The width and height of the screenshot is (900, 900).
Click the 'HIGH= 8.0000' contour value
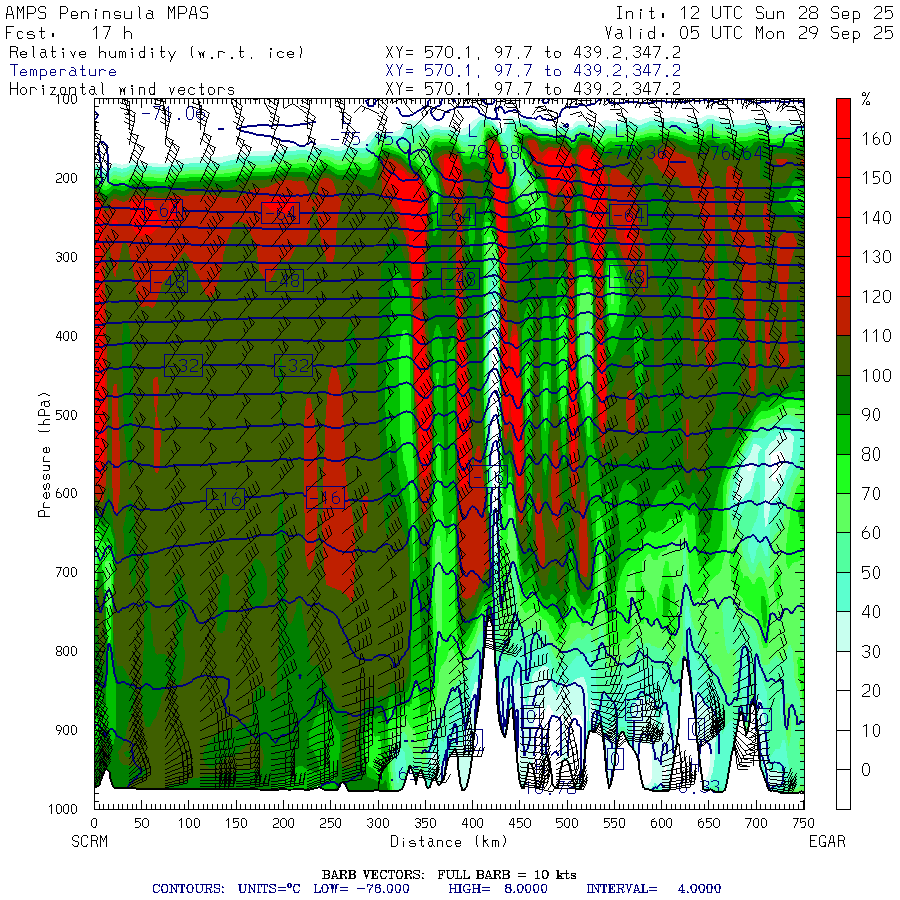pos(498,889)
